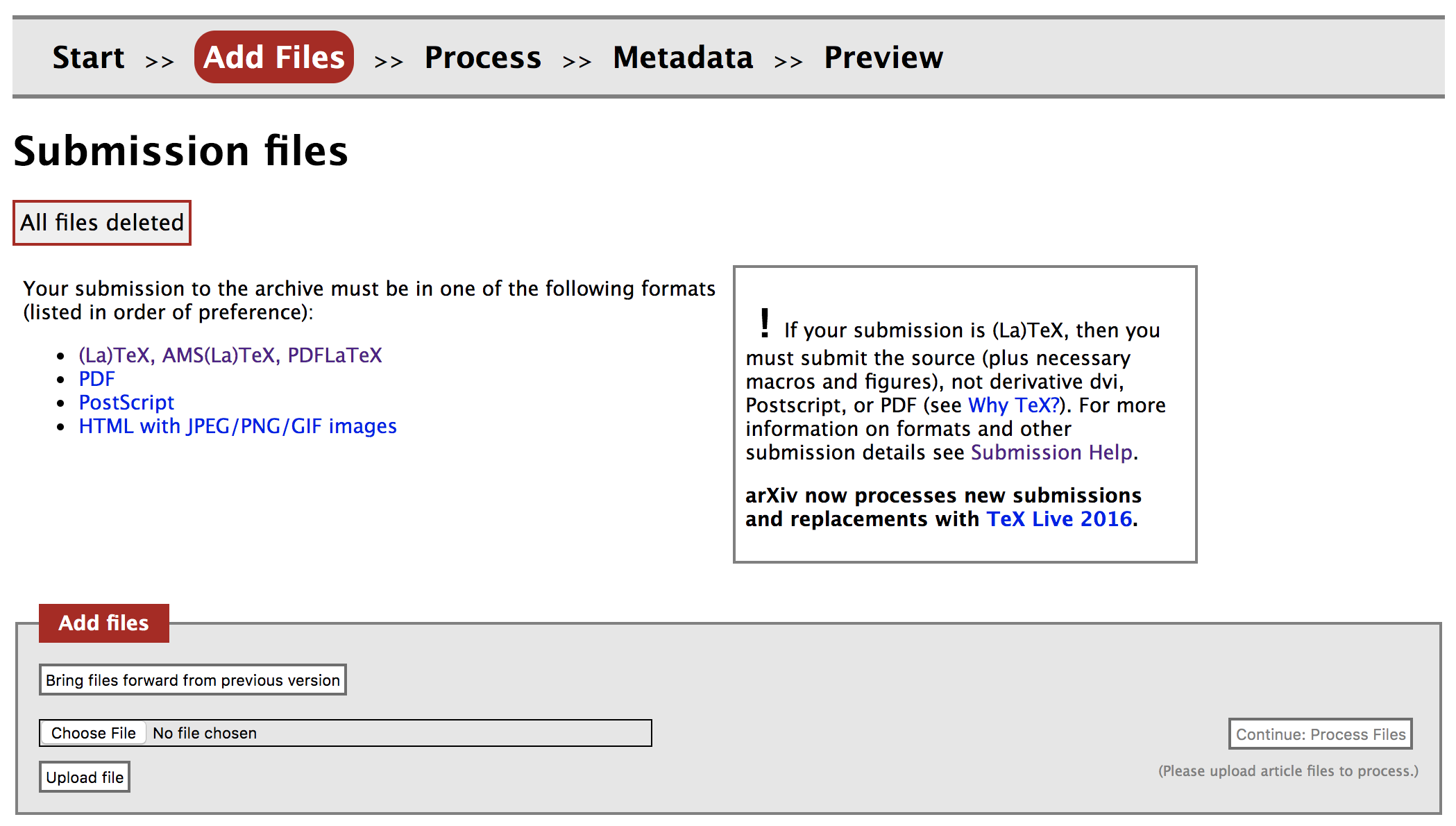1456x826 pixels.
Task: Click the No file chosen field
Action: point(205,732)
